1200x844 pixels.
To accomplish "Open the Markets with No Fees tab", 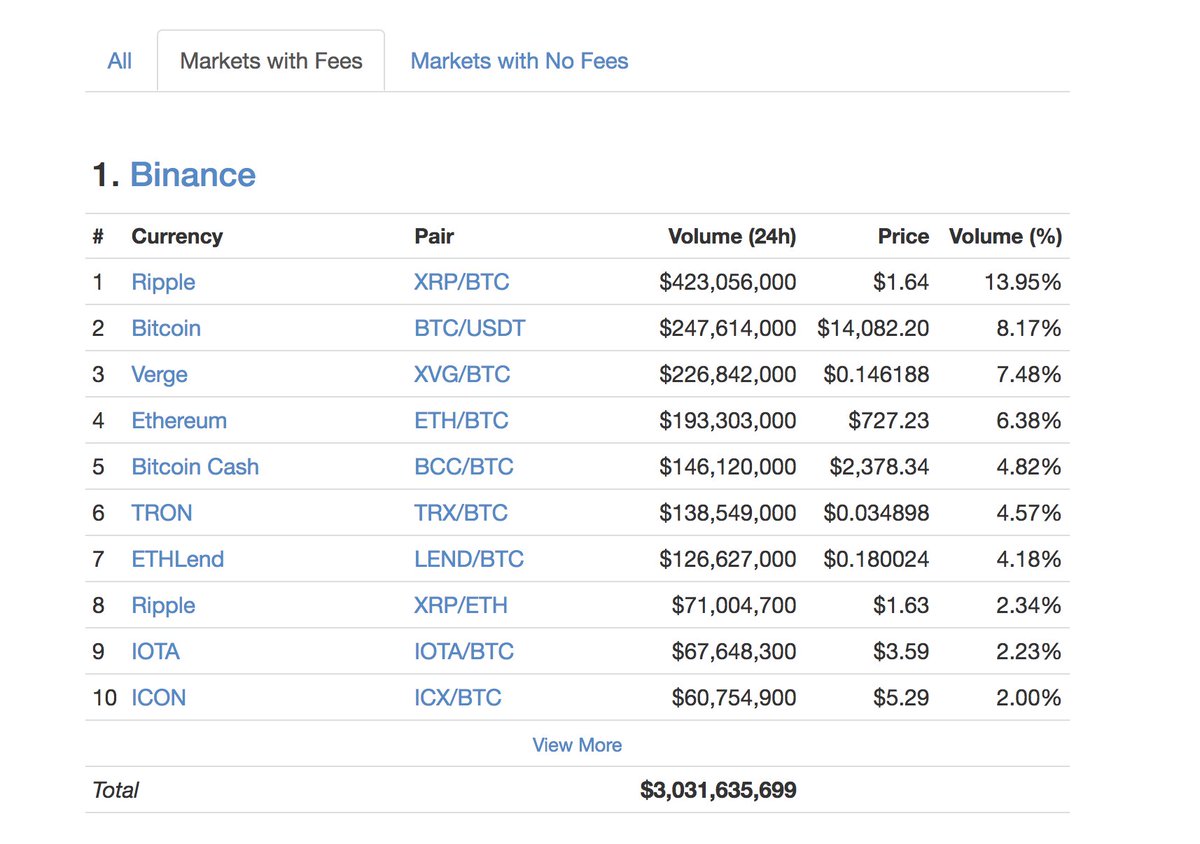I will coord(519,61).
